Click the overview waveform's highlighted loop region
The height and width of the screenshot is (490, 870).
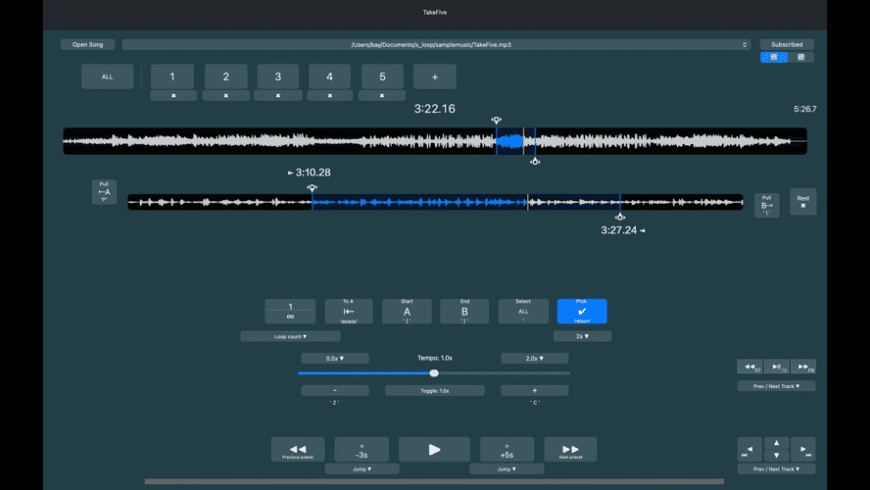515,141
